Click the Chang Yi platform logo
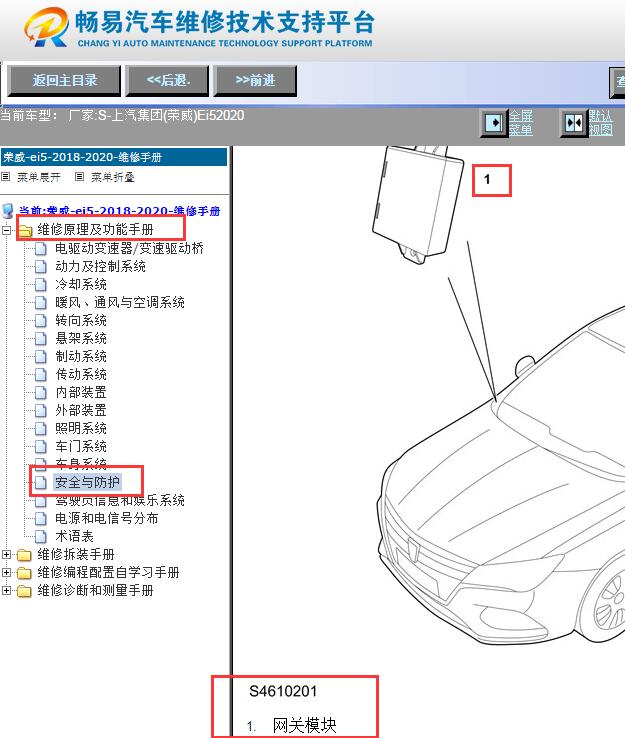 tap(46, 27)
